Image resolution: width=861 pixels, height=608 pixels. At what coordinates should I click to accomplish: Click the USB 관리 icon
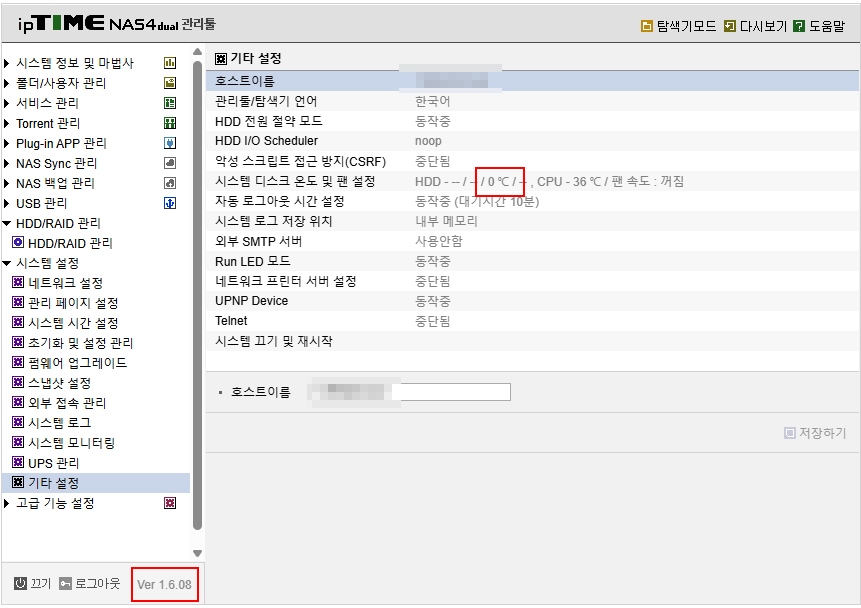[170, 203]
